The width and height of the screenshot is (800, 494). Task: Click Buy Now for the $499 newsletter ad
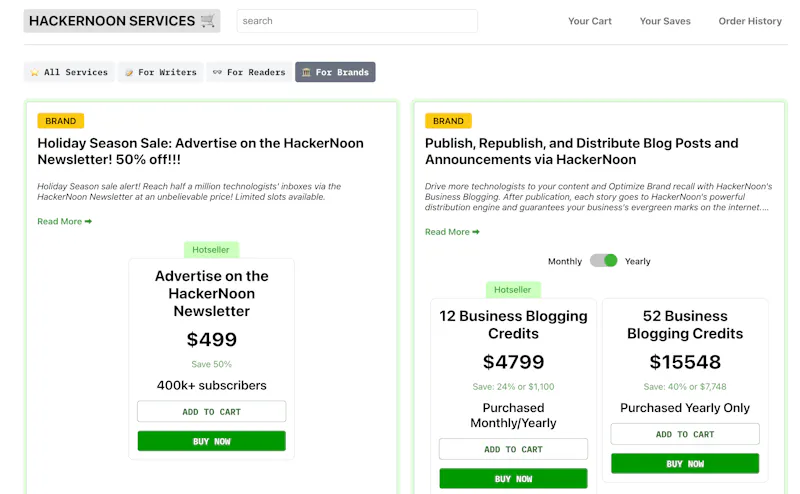(211, 441)
